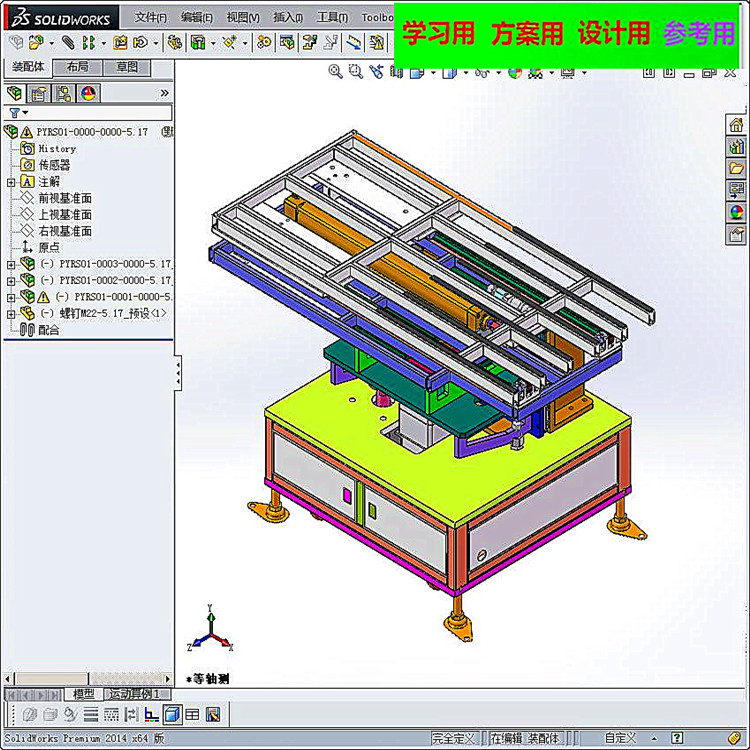
Task: Expand the 注解 annotations node
Action: [x=11, y=182]
